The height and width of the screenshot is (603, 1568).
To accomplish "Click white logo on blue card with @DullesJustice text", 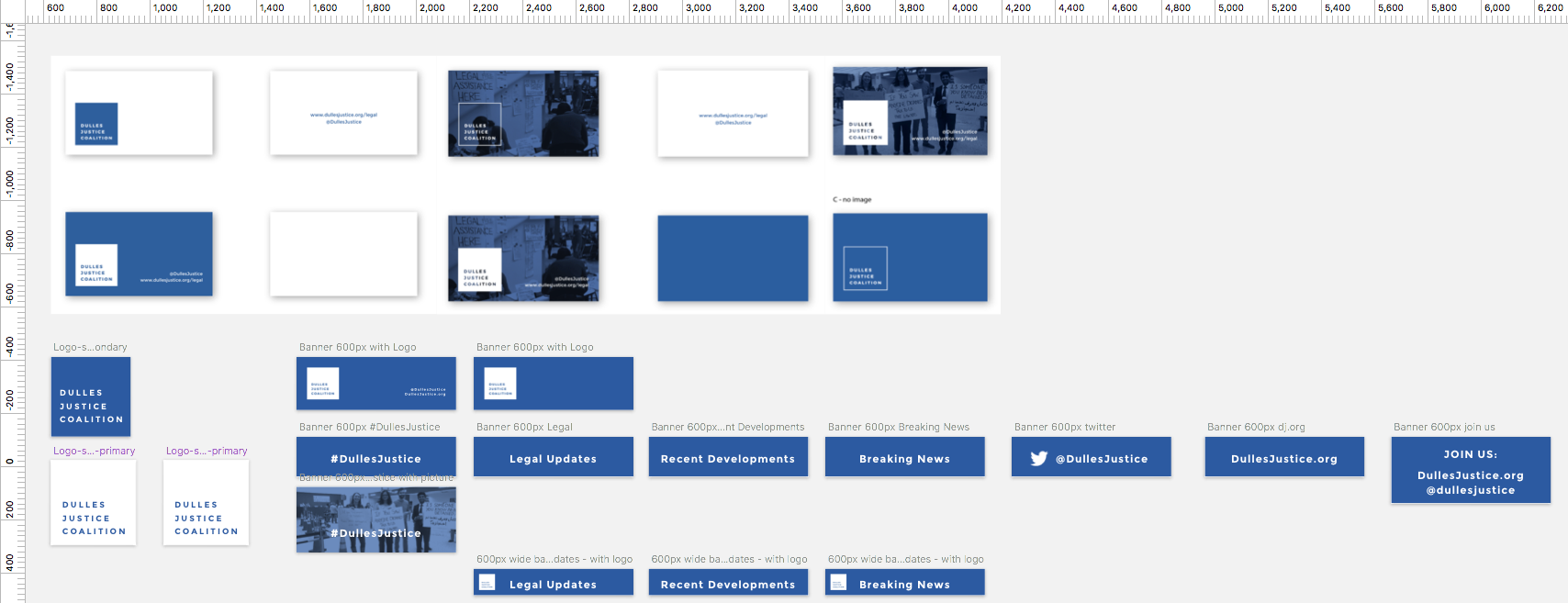I will coord(95,265).
